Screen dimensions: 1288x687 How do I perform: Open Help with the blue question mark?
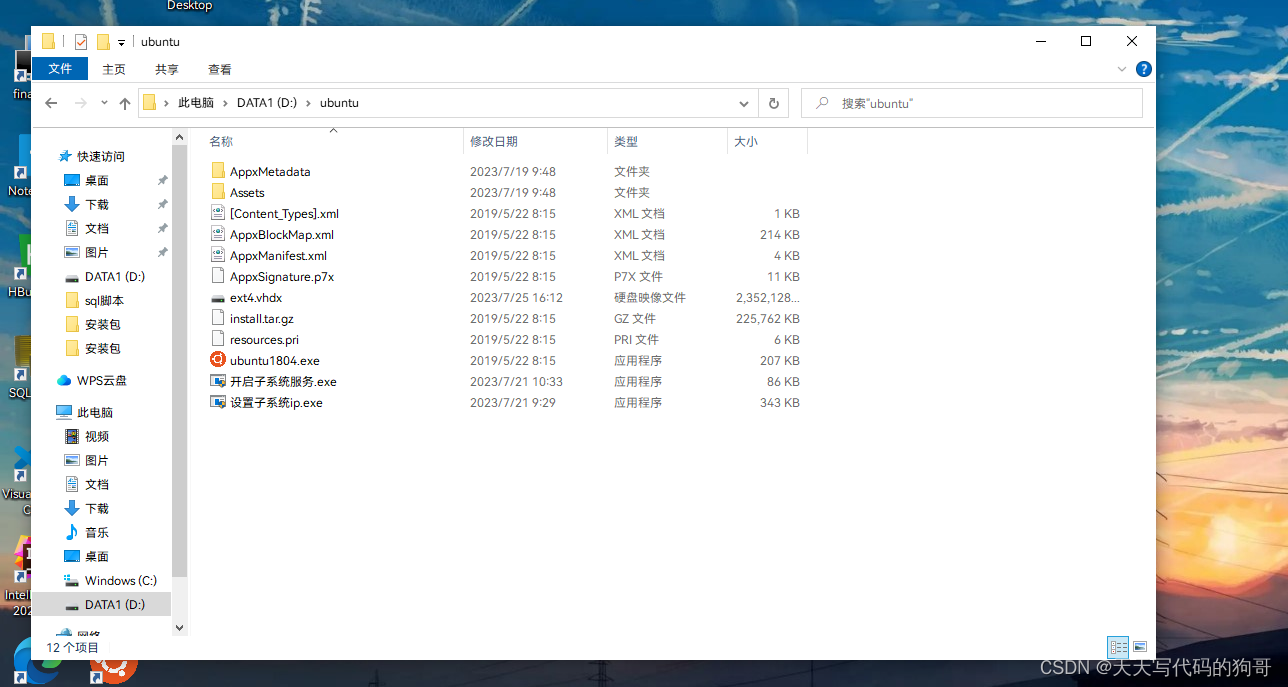(x=1144, y=69)
